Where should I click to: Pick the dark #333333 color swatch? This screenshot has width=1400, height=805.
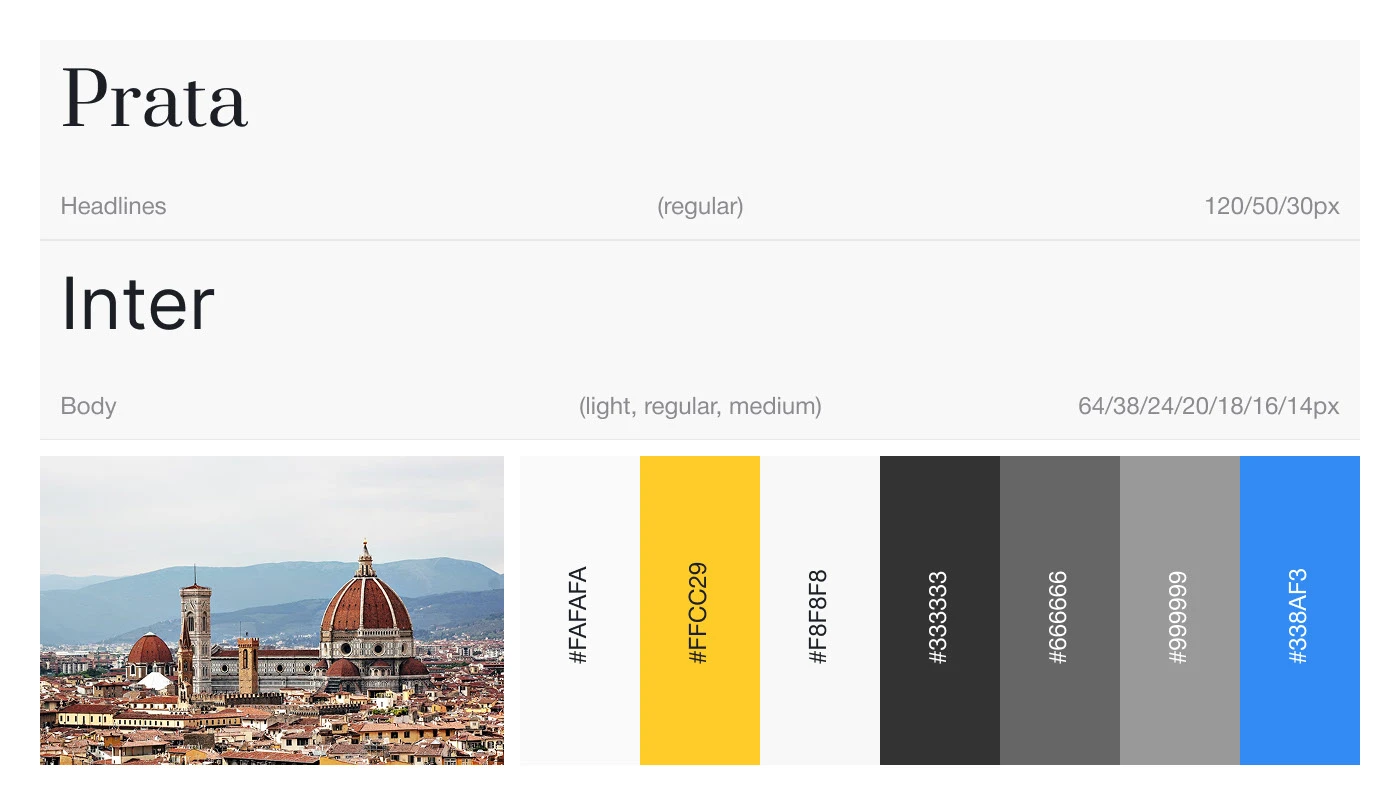[940, 610]
